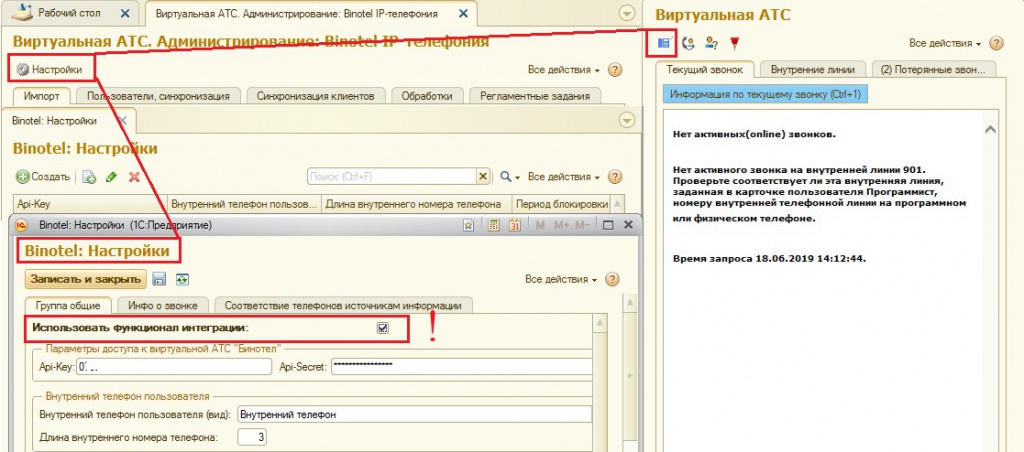
Task: Click the phone-with-contact icon in Виртуальная АТС toolbar
Action: point(688,43)
